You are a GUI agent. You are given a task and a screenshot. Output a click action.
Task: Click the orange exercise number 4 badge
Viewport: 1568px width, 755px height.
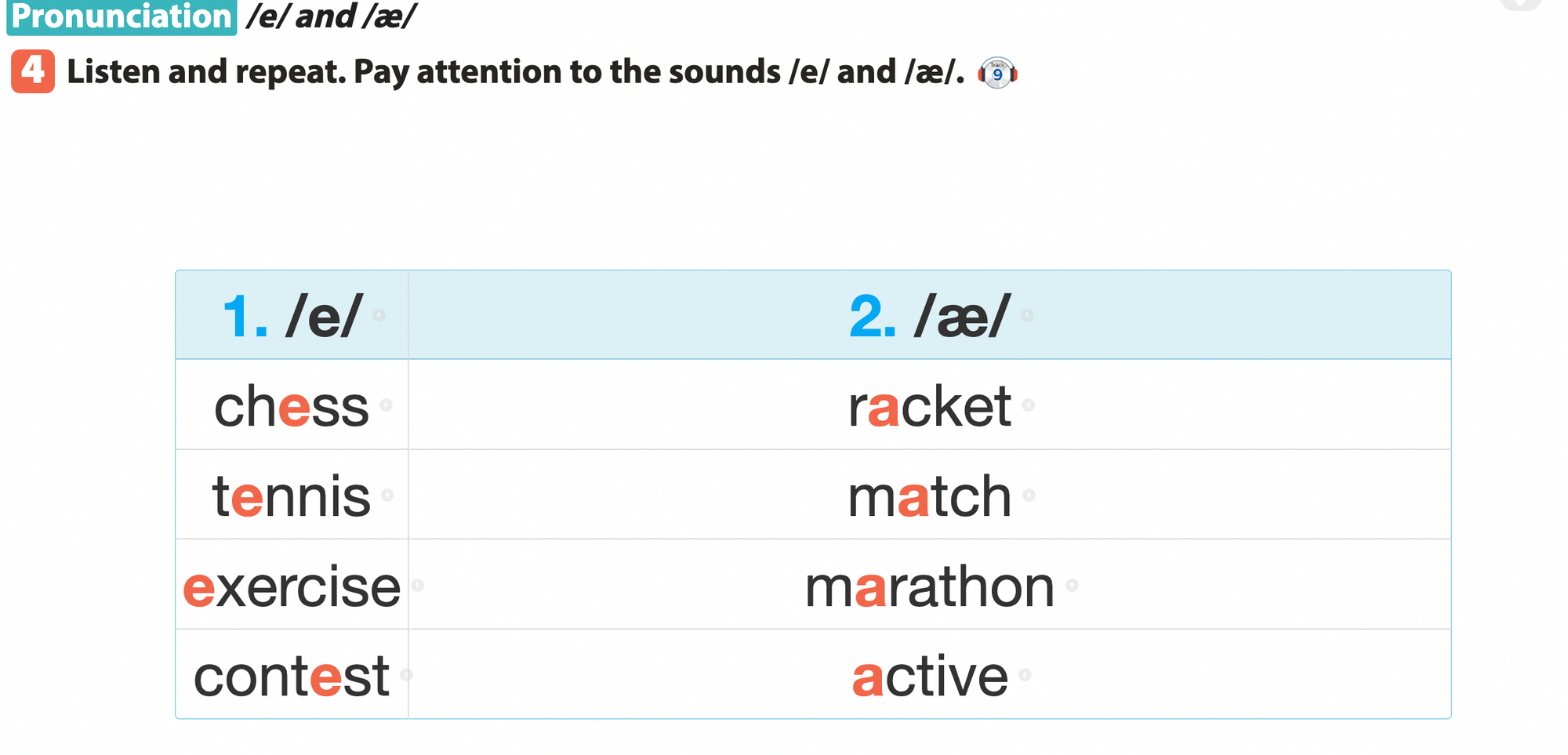coord(33,71)
